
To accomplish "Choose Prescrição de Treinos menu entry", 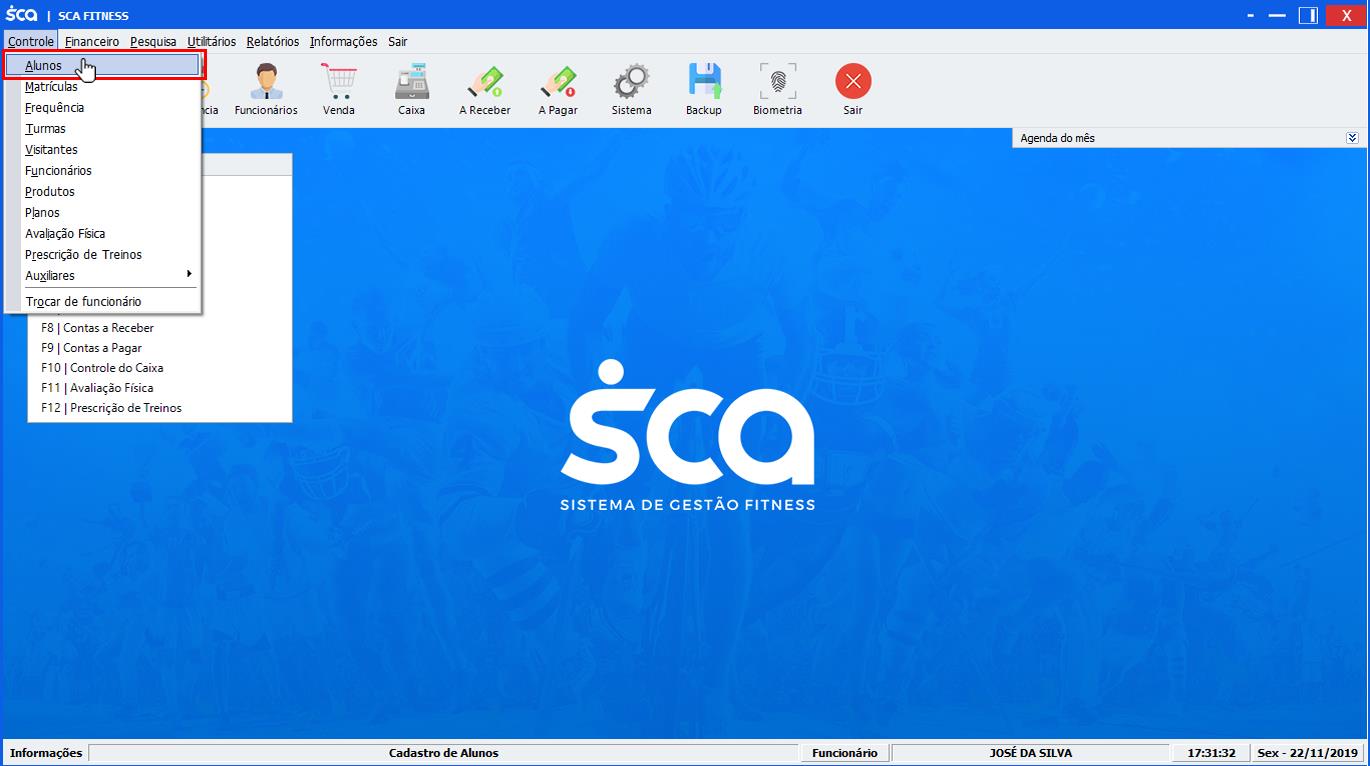I will tap(110, 255).
